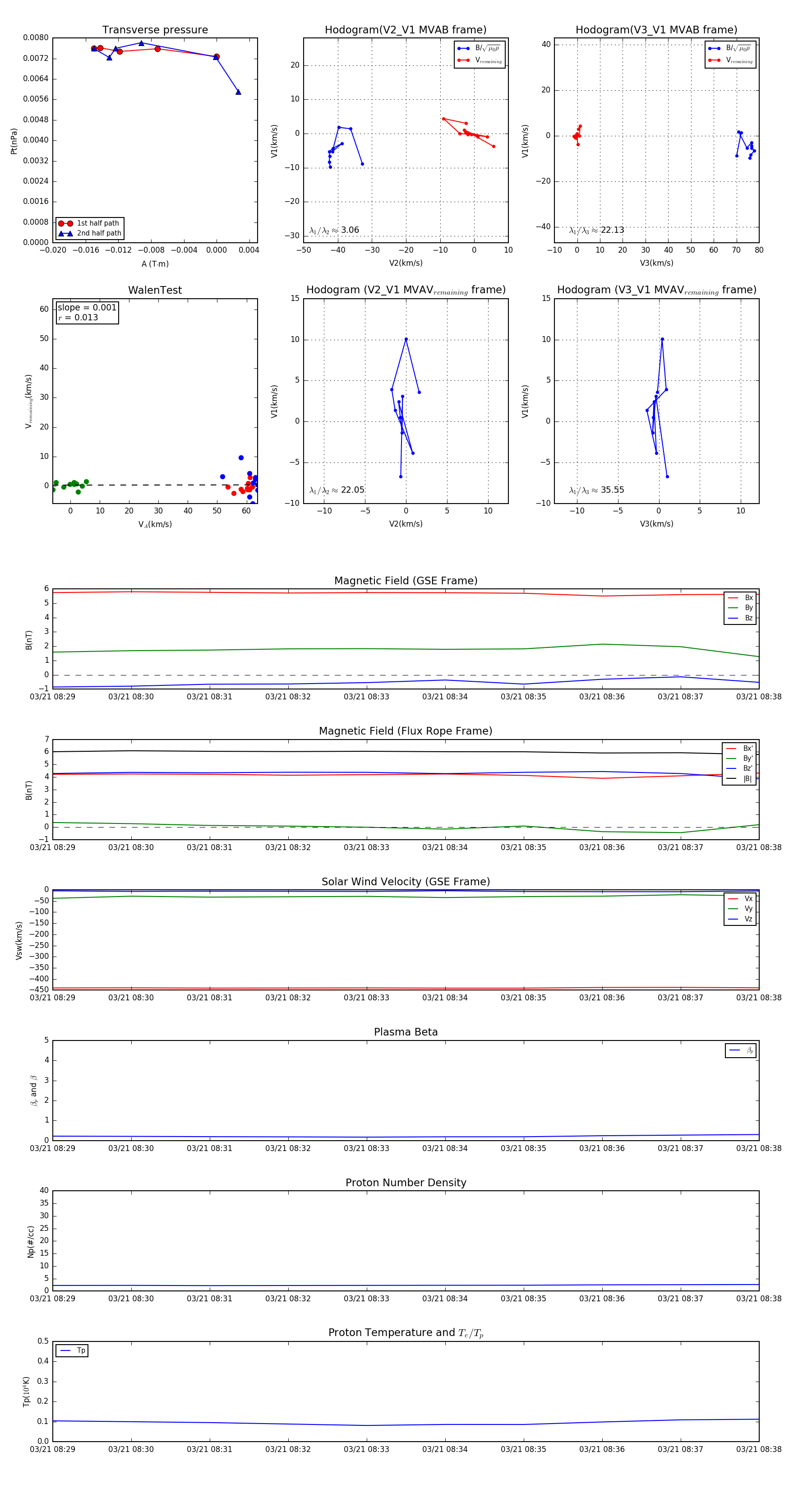Click the λ1/λ2 ≈ 3.06 ratio label
The width and height of the screenshot is (812, 1489).
pyautogui.click(x=334, y=230)
